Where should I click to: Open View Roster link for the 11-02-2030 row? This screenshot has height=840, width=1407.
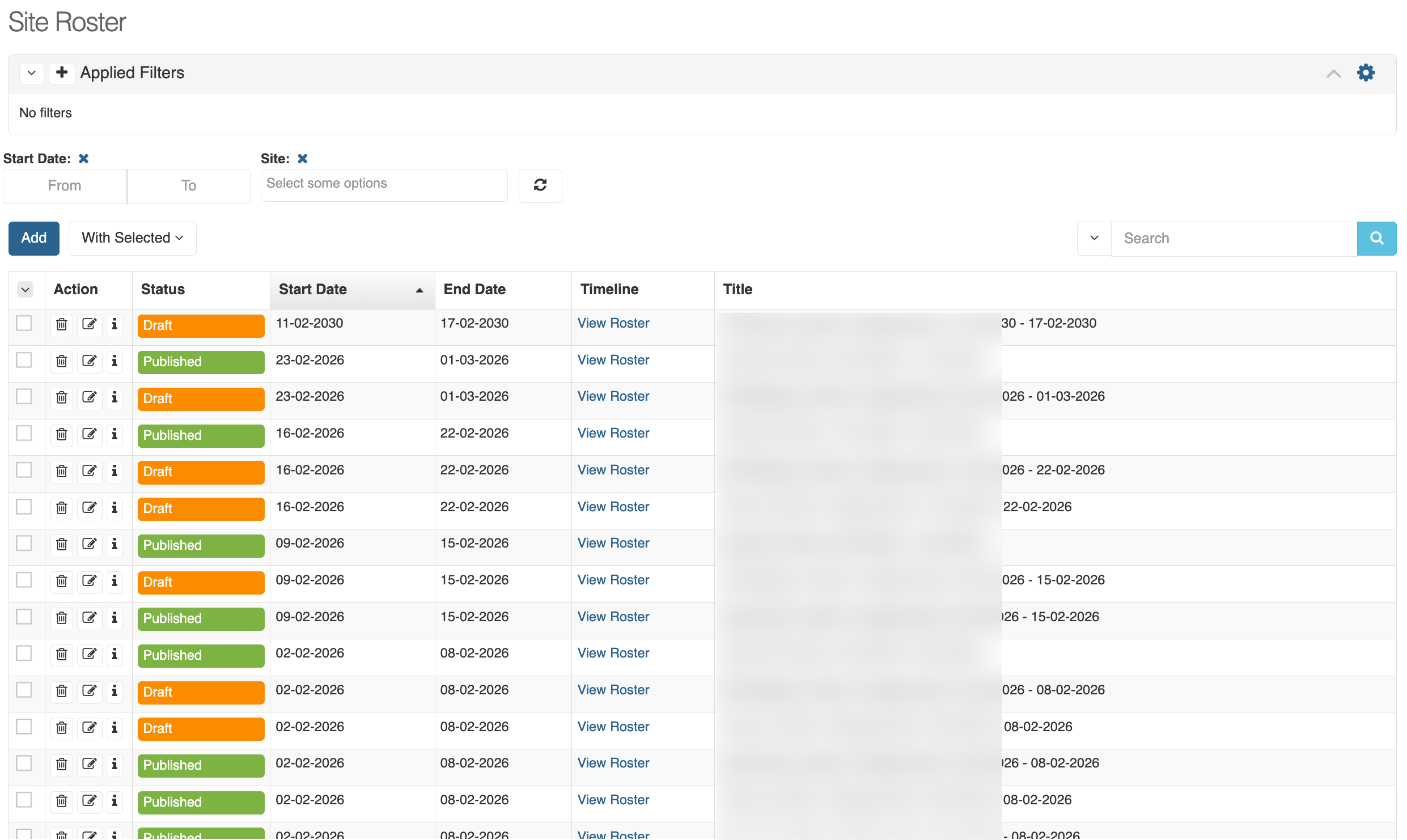tap(613, 323)
